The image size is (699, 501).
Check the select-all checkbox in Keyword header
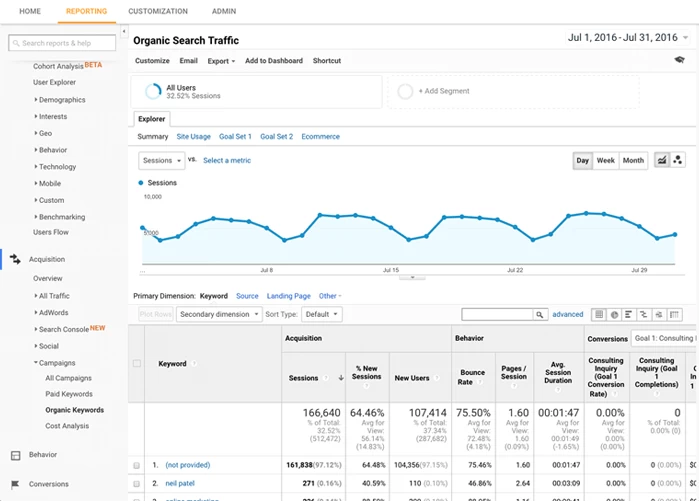pos(137,364)
